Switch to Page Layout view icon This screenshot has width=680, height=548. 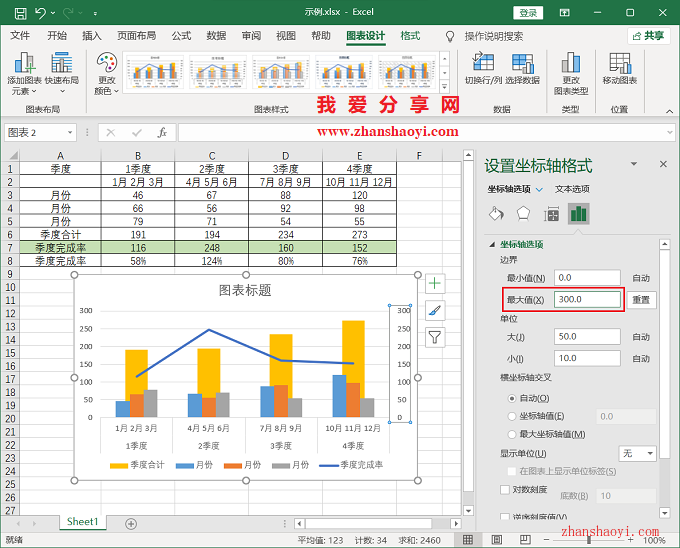pos(497,540)
